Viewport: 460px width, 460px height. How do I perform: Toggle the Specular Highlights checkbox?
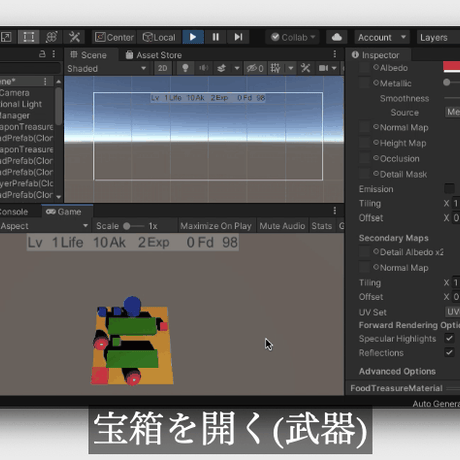pyautogui.click(x=449, y=338)
